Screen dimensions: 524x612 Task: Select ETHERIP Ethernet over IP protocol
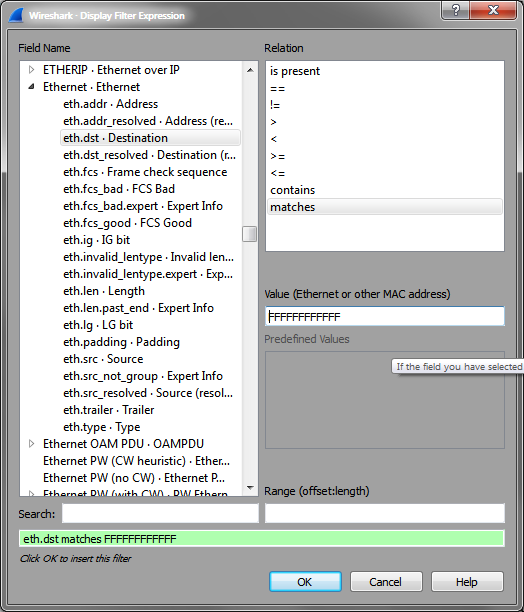(111, 70)
